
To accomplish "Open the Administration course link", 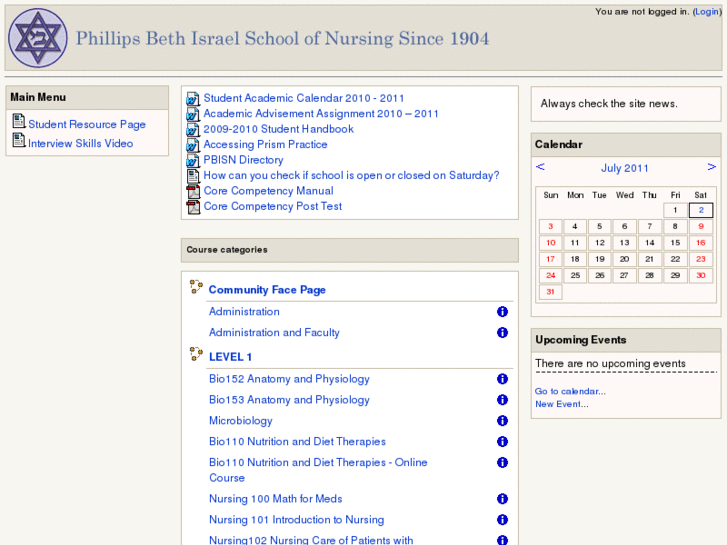I will 244,312.
